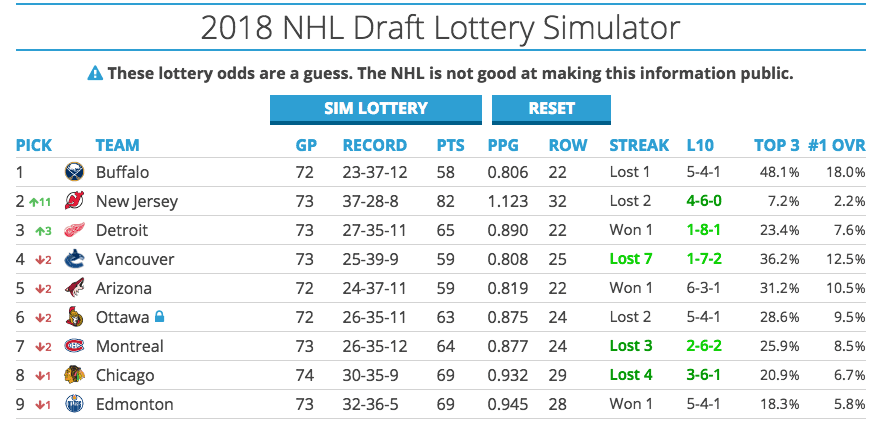Click the Edmonton Oilers logo
The width and height of the screenshot is (884, 421).
tap(75, 404)
